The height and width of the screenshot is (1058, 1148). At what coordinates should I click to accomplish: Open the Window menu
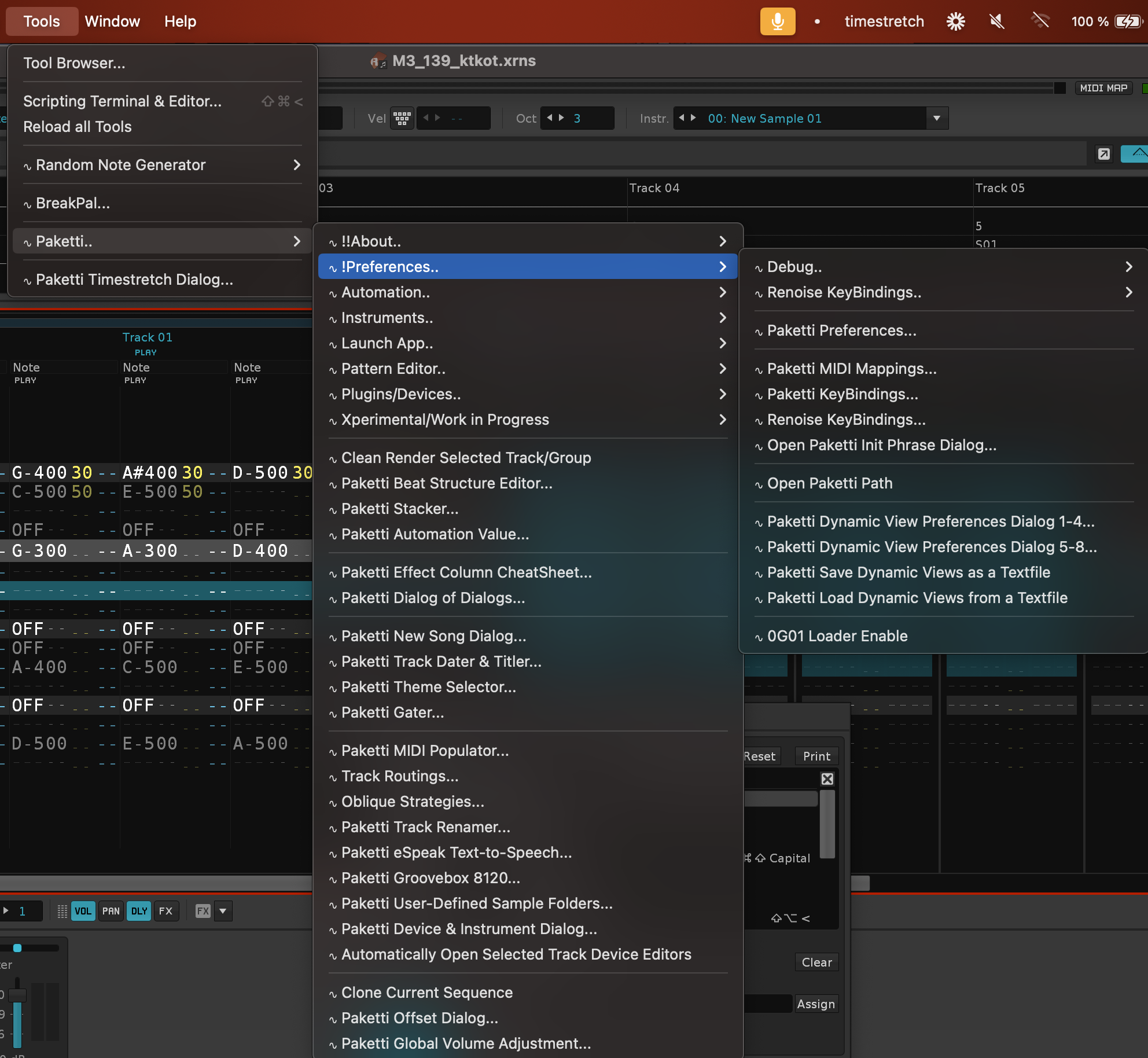click(112, 21)
